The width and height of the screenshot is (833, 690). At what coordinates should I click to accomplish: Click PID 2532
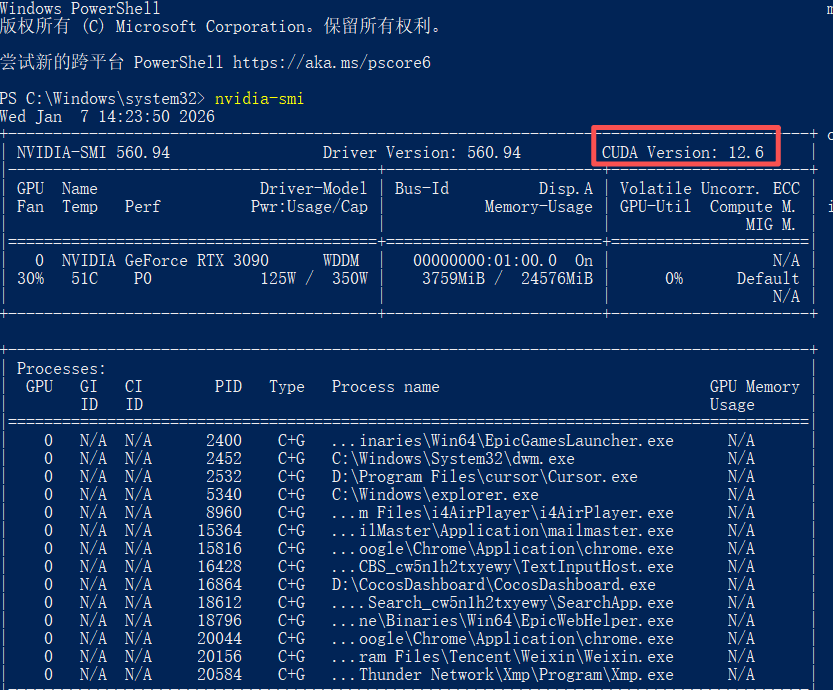[224, 477]
